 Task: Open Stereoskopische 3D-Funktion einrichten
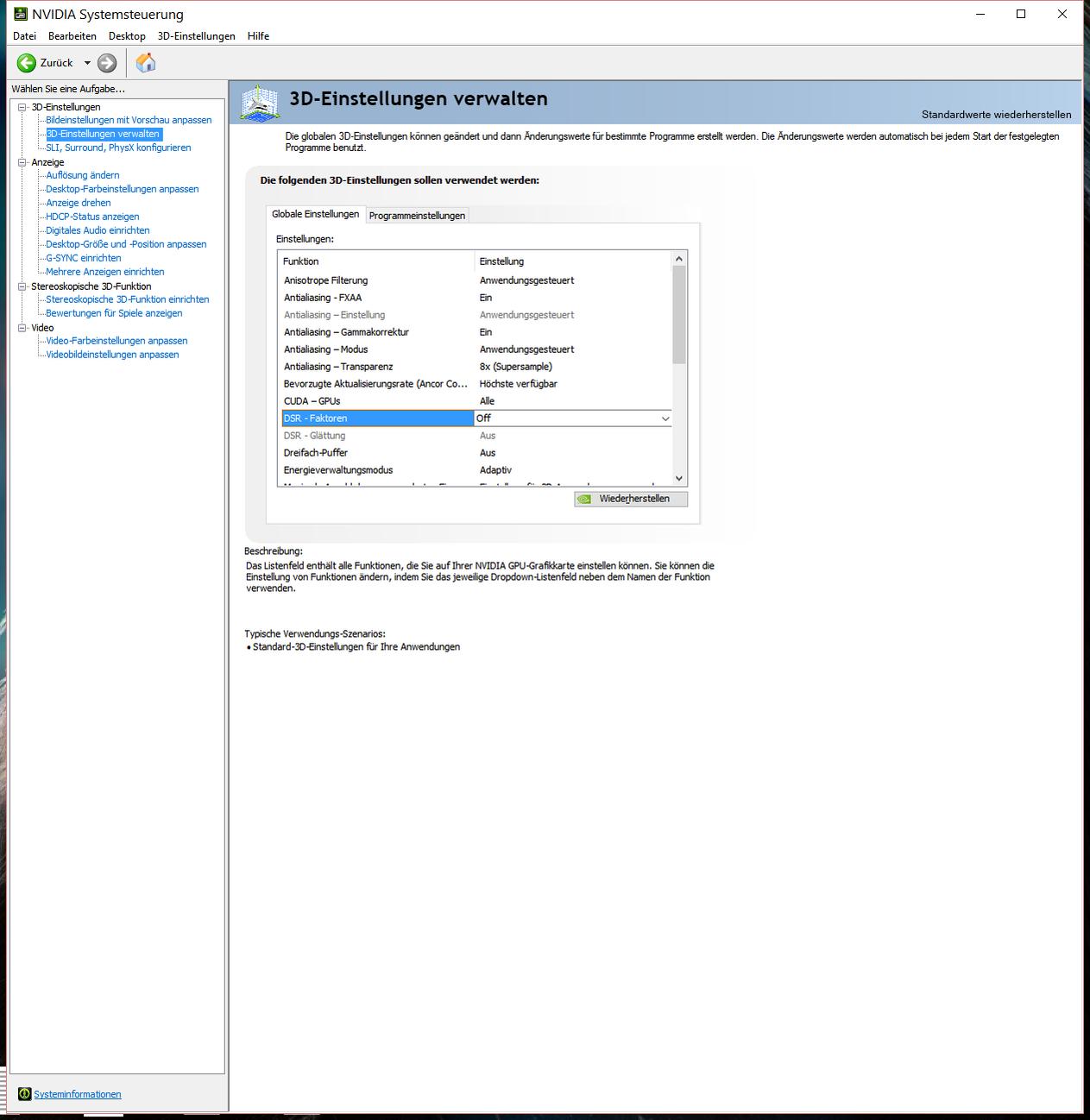pos(128,299)
